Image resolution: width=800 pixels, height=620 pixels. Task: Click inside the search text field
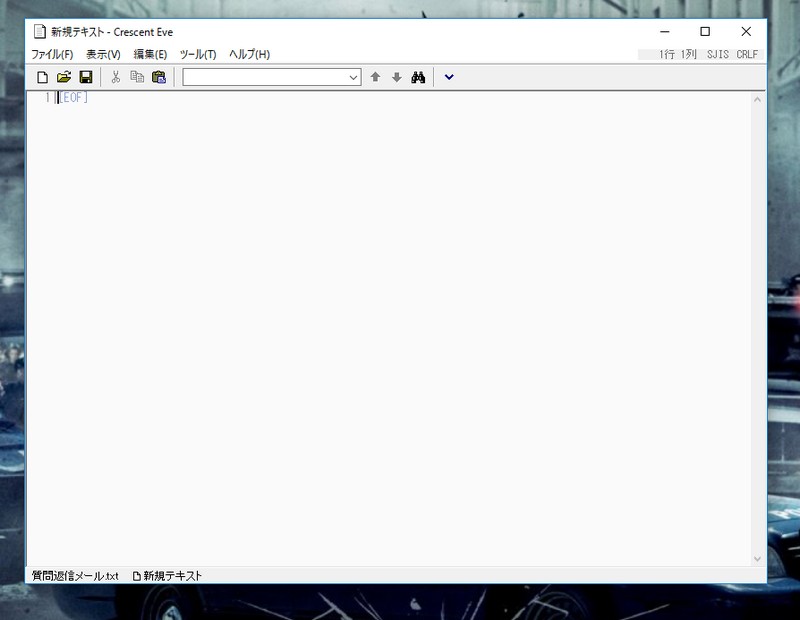pyautogui.click(x=264, y=77)
